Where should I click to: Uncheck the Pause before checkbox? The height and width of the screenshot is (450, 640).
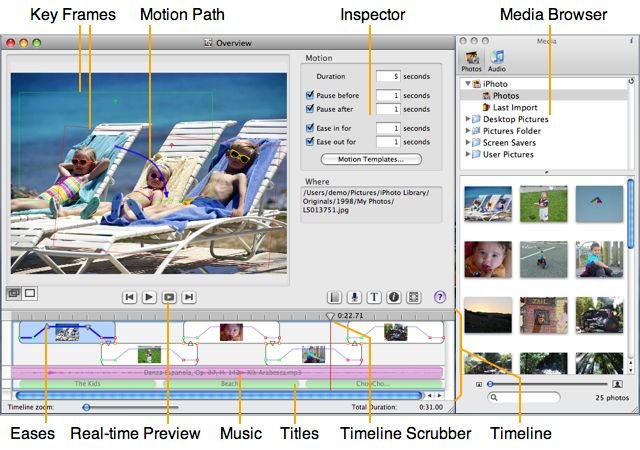click(310, 95)
